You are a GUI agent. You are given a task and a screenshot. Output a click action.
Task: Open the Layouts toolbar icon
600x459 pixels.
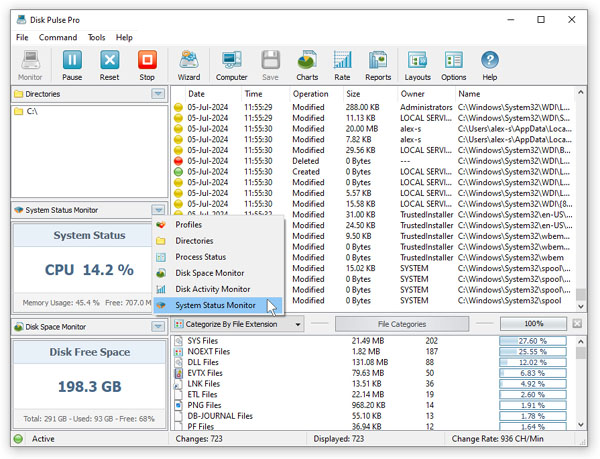417,60
